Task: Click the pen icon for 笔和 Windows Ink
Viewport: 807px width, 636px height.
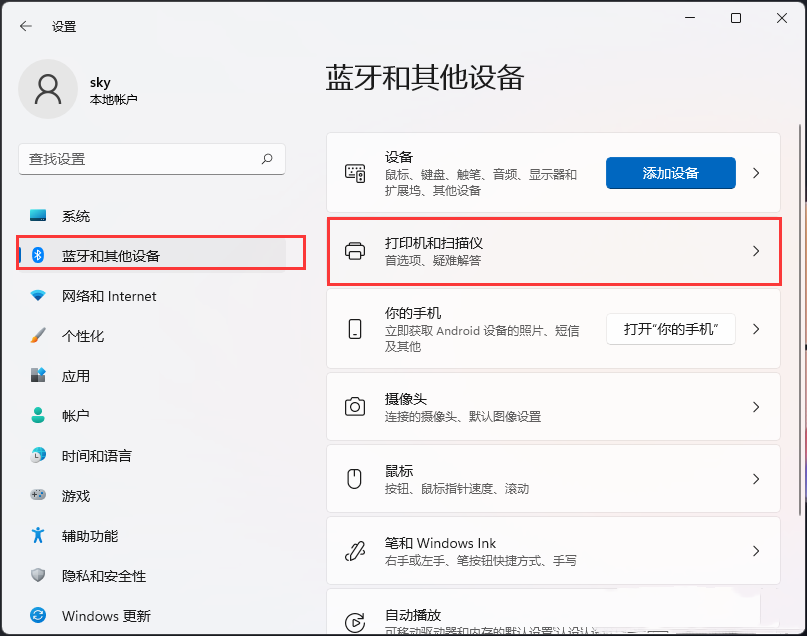Action: (x=355, y=551)
